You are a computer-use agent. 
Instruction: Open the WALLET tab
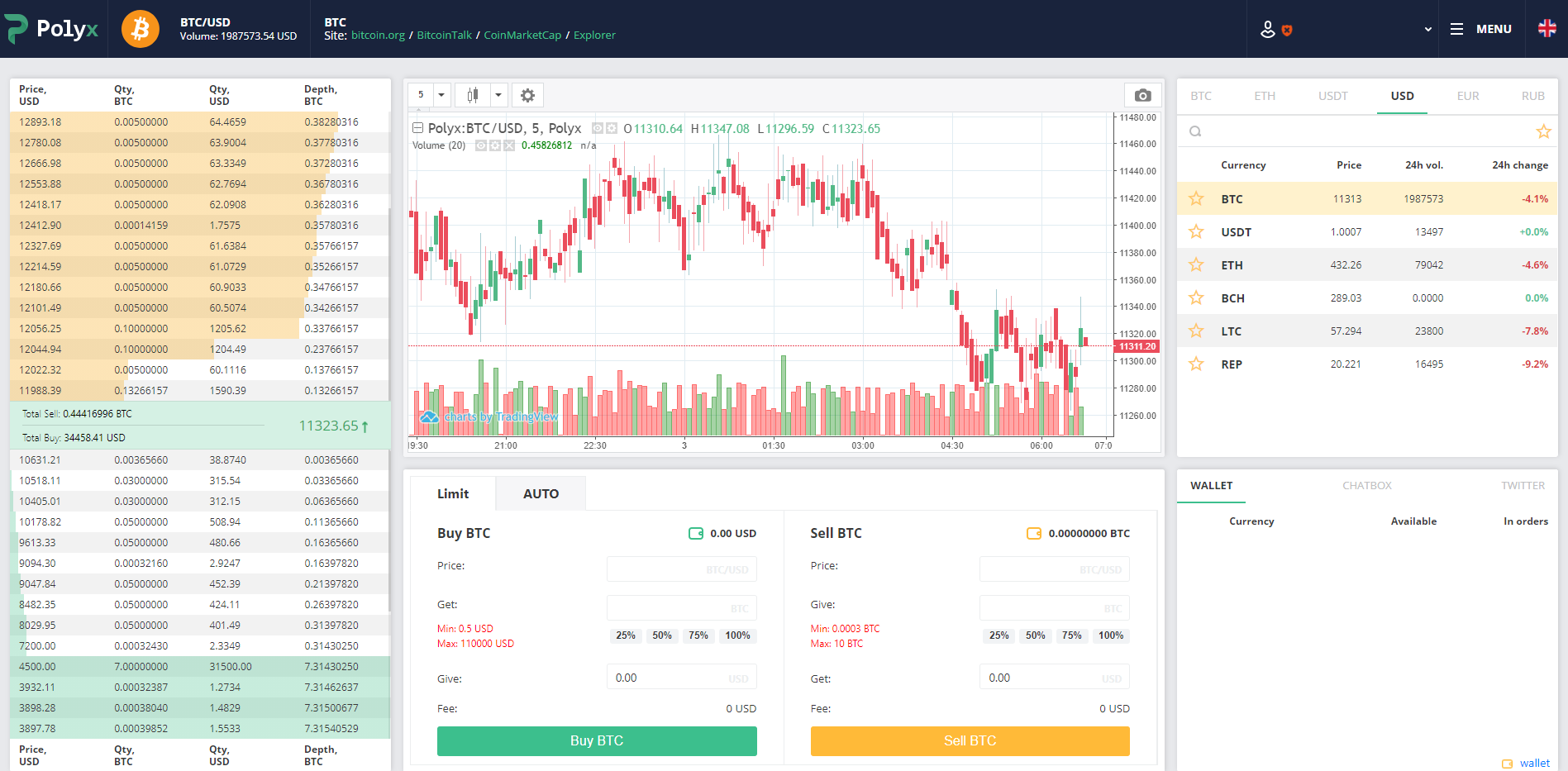point(1212,486)
